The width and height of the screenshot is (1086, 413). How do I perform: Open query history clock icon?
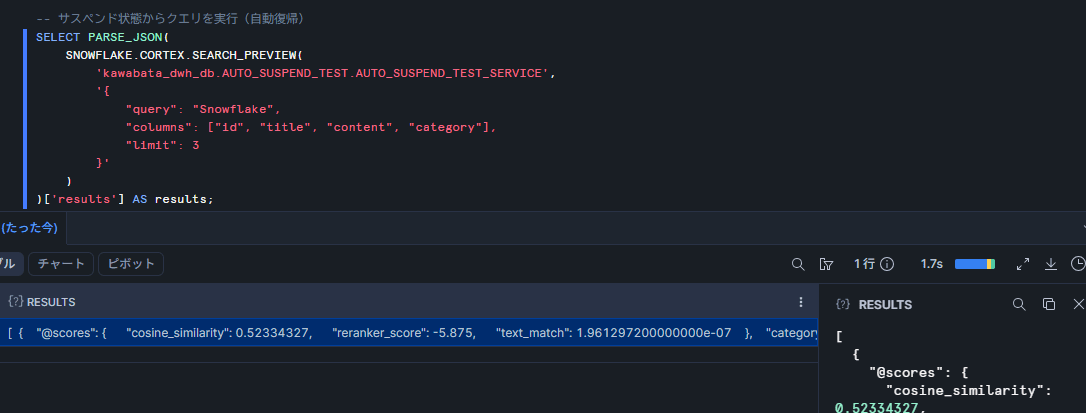click(x=1078, y=264)
